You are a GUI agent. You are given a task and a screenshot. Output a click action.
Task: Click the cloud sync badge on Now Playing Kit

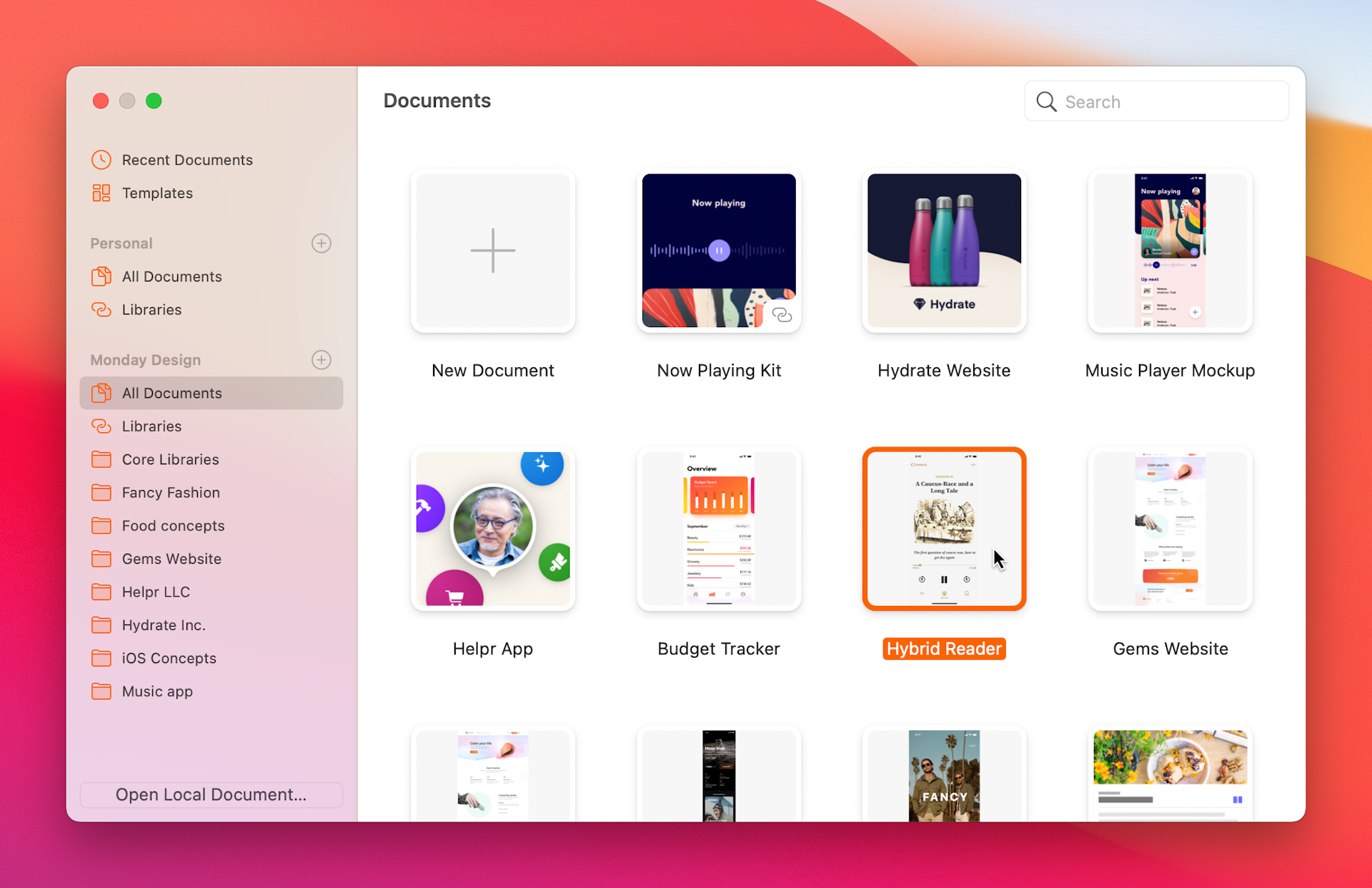tap(782, 315)
